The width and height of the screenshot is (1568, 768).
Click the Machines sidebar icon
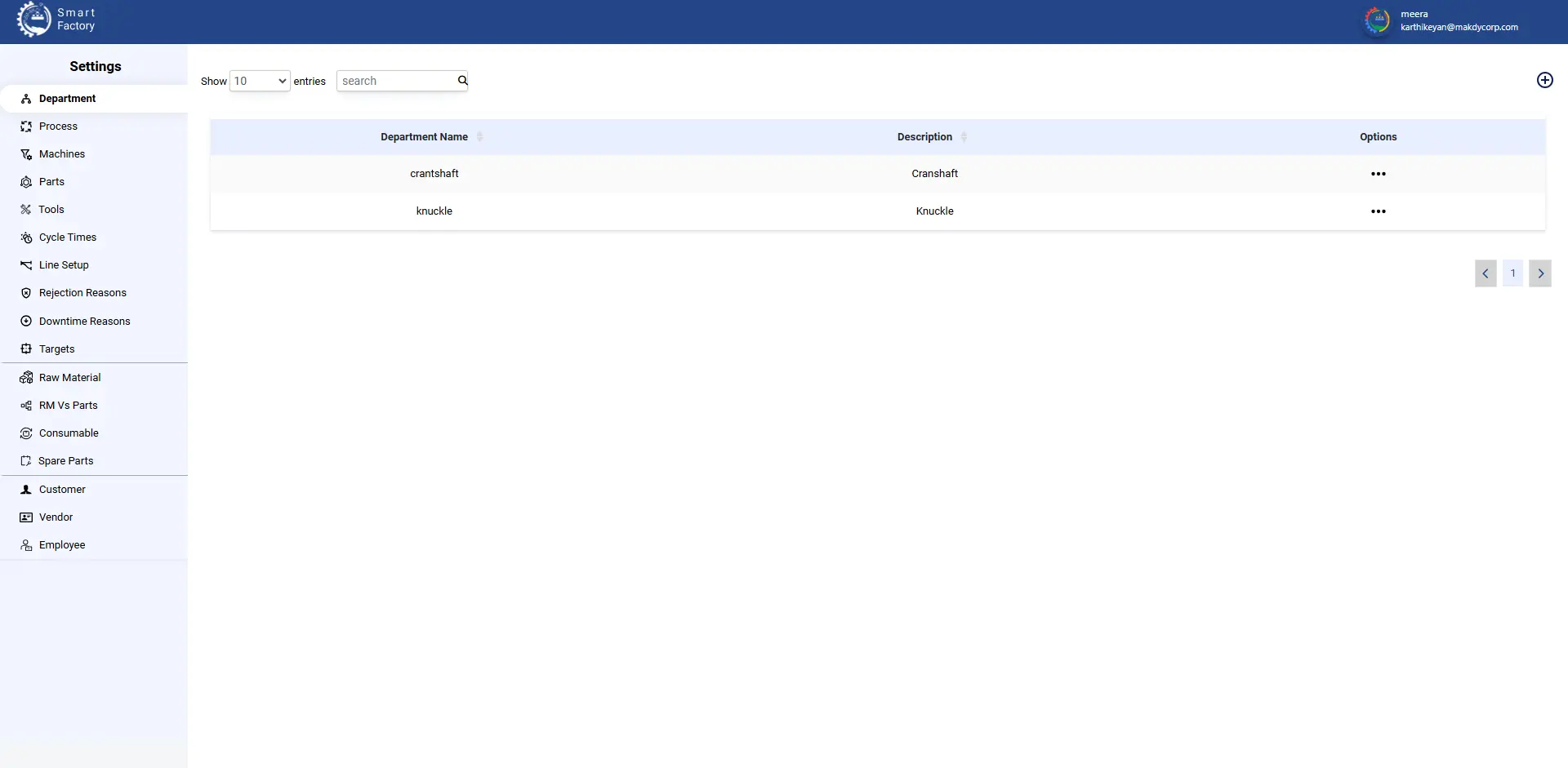pos(26,154)
